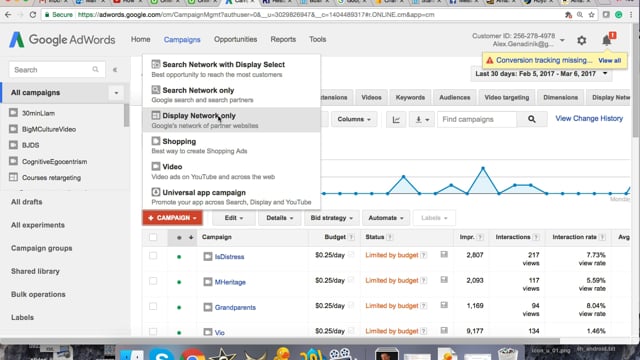Open the download report dropdown

click(x=422, y=119)
